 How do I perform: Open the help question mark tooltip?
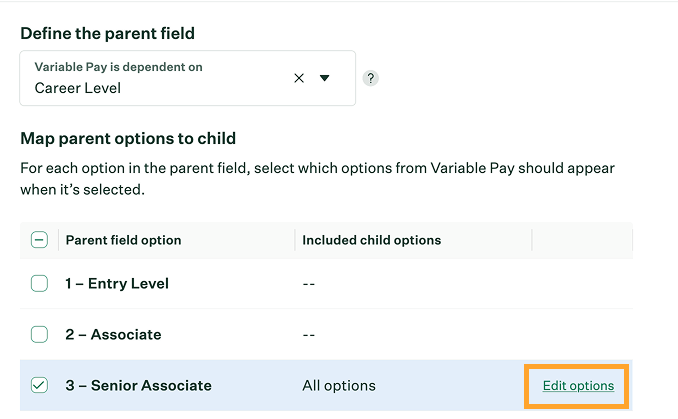371,78
